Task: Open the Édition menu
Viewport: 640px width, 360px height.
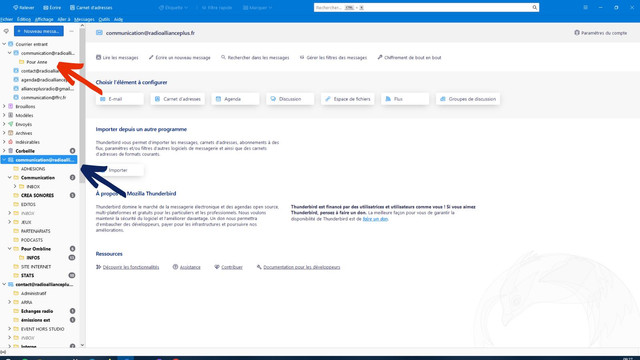Action: [x=24, y=19]
